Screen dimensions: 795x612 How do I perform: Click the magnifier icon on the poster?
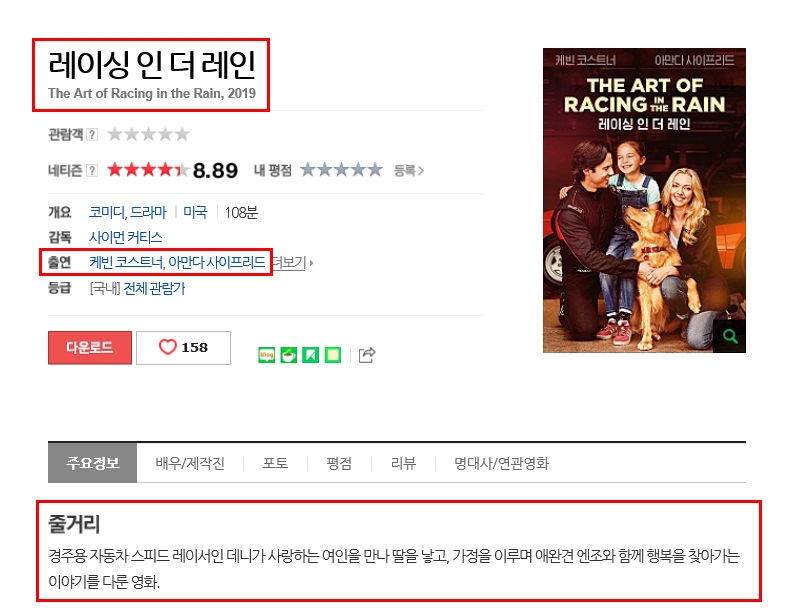(x=730, y=337)
